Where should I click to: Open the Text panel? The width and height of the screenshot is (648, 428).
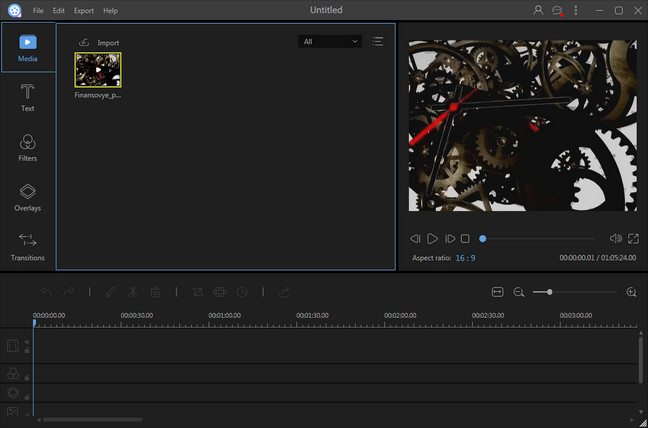tap(28, 97)
